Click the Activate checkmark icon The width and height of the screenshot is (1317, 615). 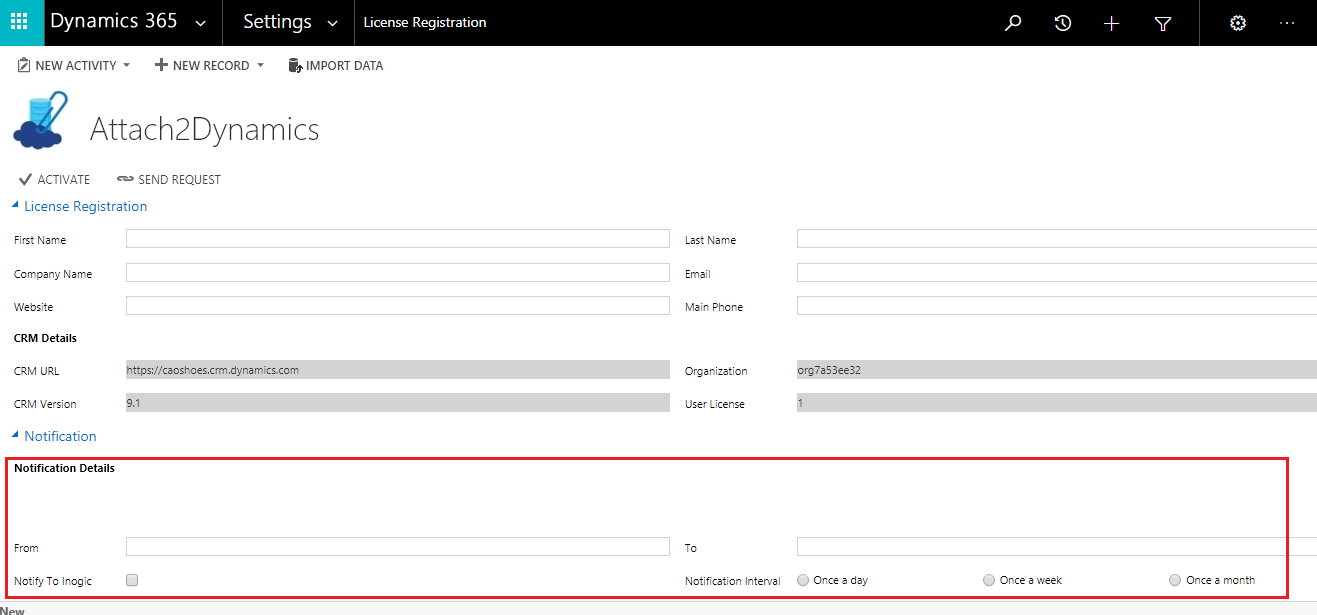(x=25, y=180)
